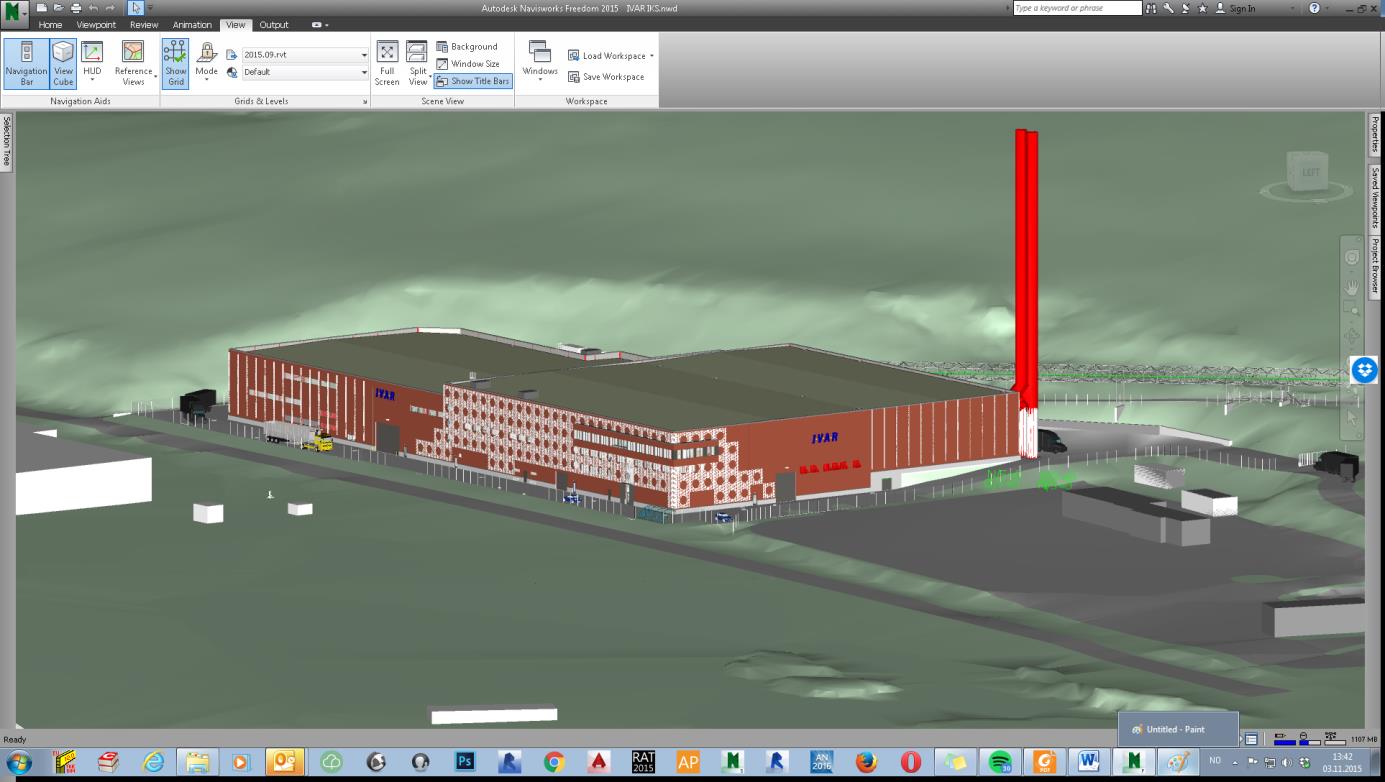Switch to the Output ribbon tab
1385x782 pixels.
click(273, 25)
